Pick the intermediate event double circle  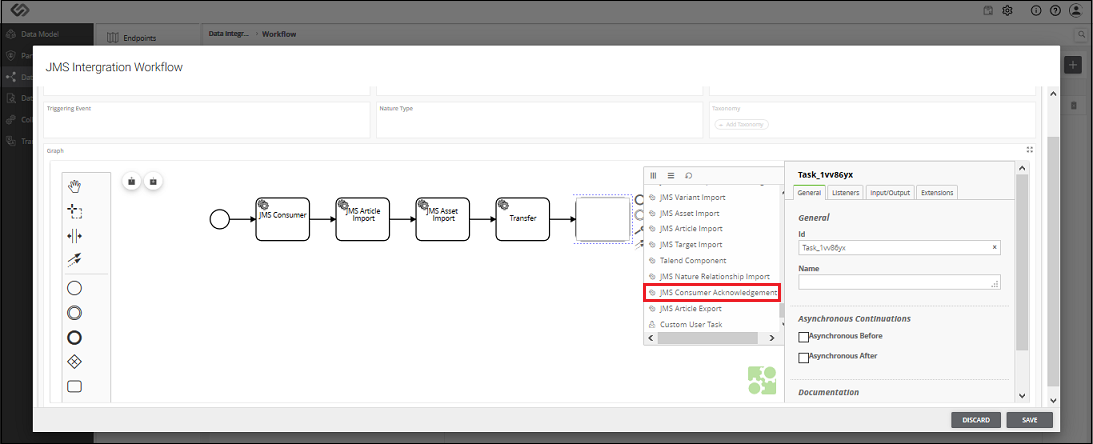pos(75,313)
